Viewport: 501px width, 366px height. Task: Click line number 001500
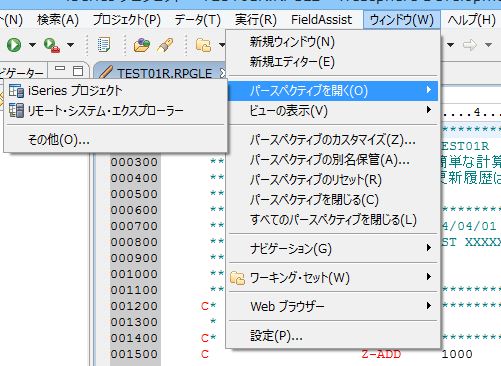[134, 354]
